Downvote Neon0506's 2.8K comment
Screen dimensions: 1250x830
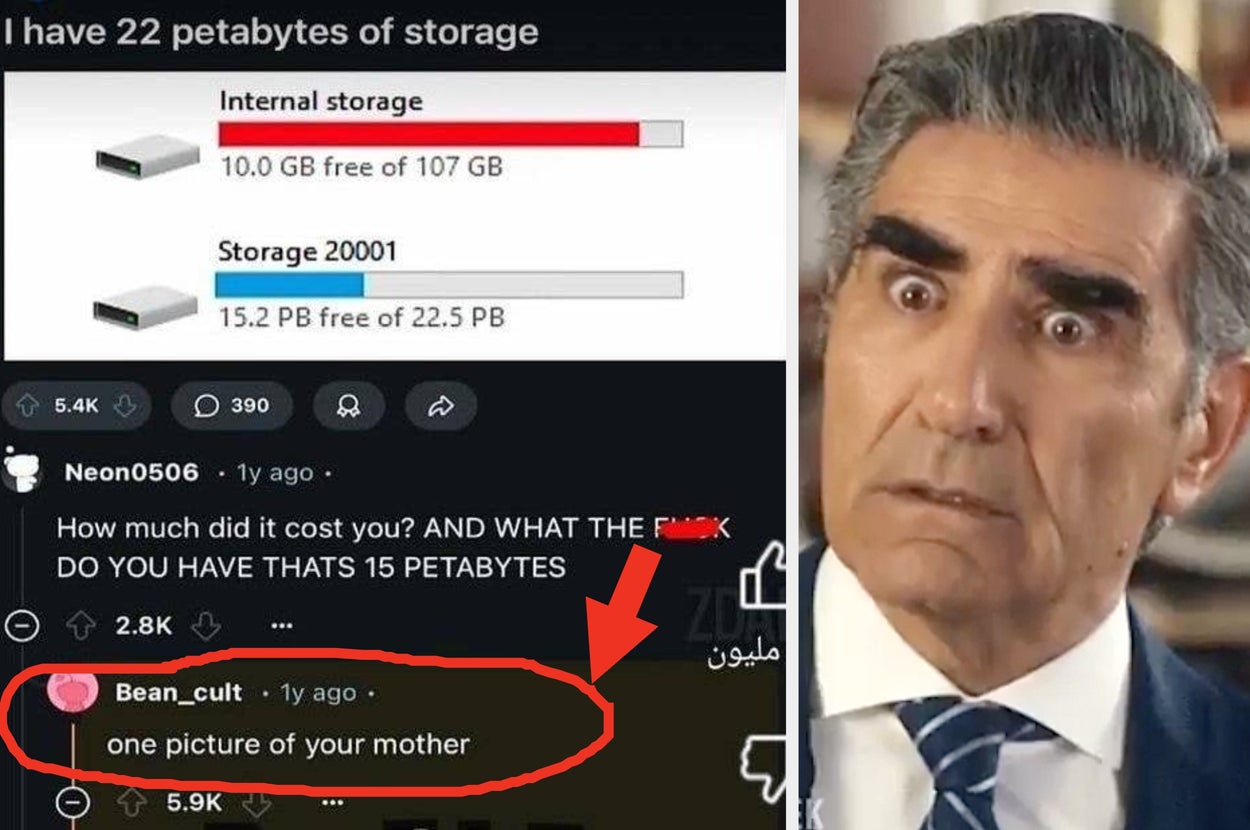(205, 626)
